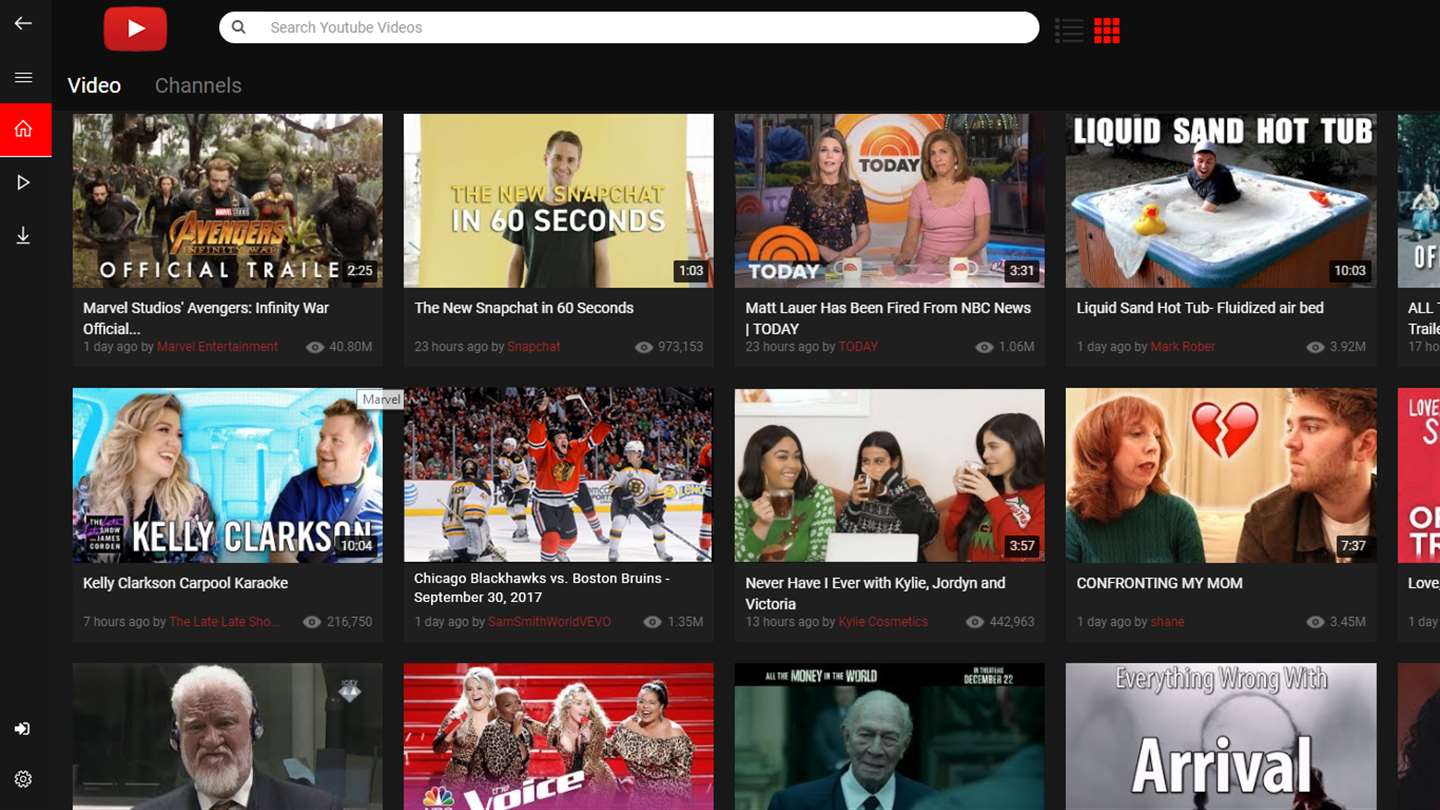
Task: Open Marvel Entertainment channel link
Action: tap(218, 347)
